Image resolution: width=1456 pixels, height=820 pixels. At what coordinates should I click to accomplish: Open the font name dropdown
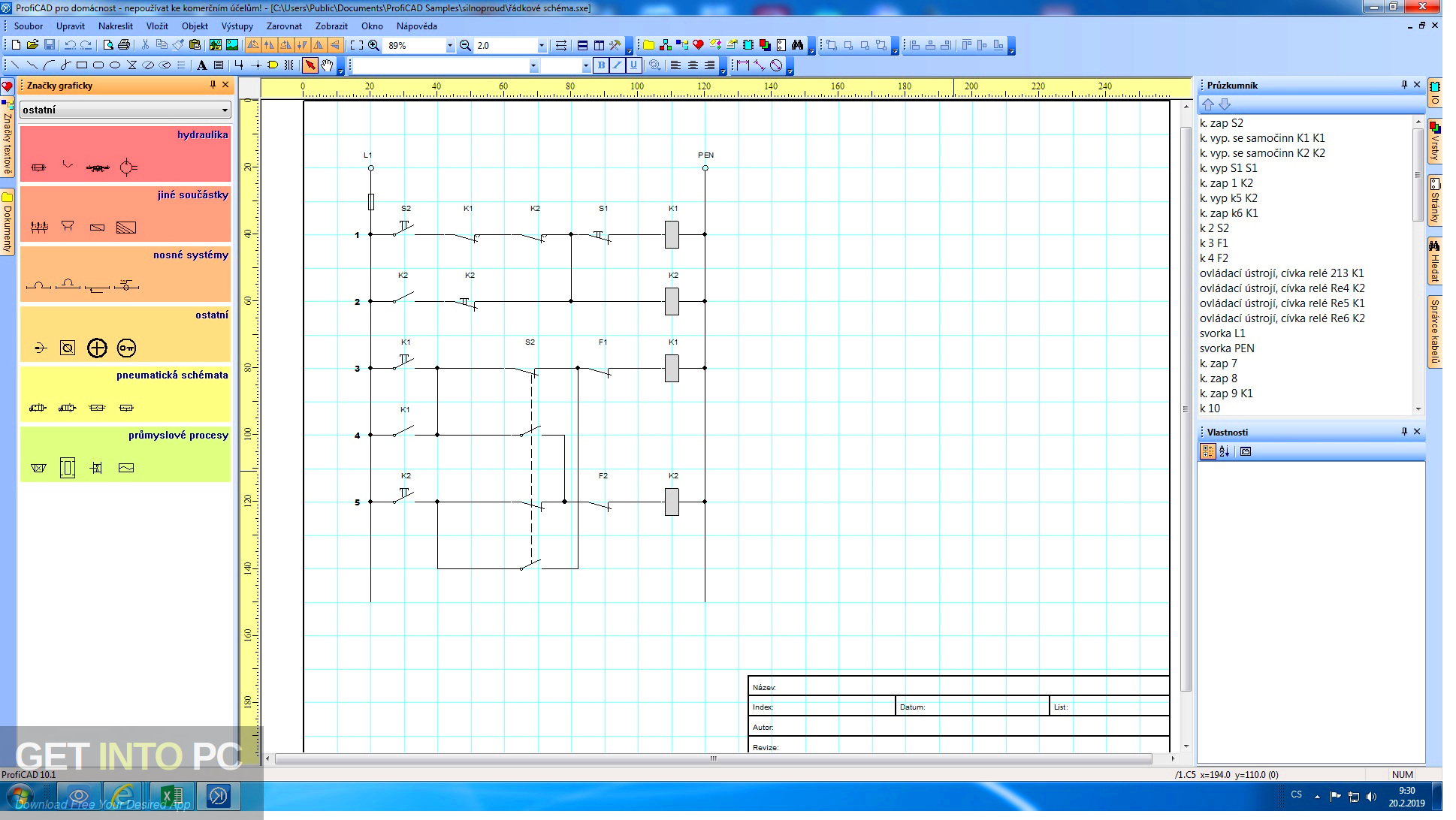533,66
